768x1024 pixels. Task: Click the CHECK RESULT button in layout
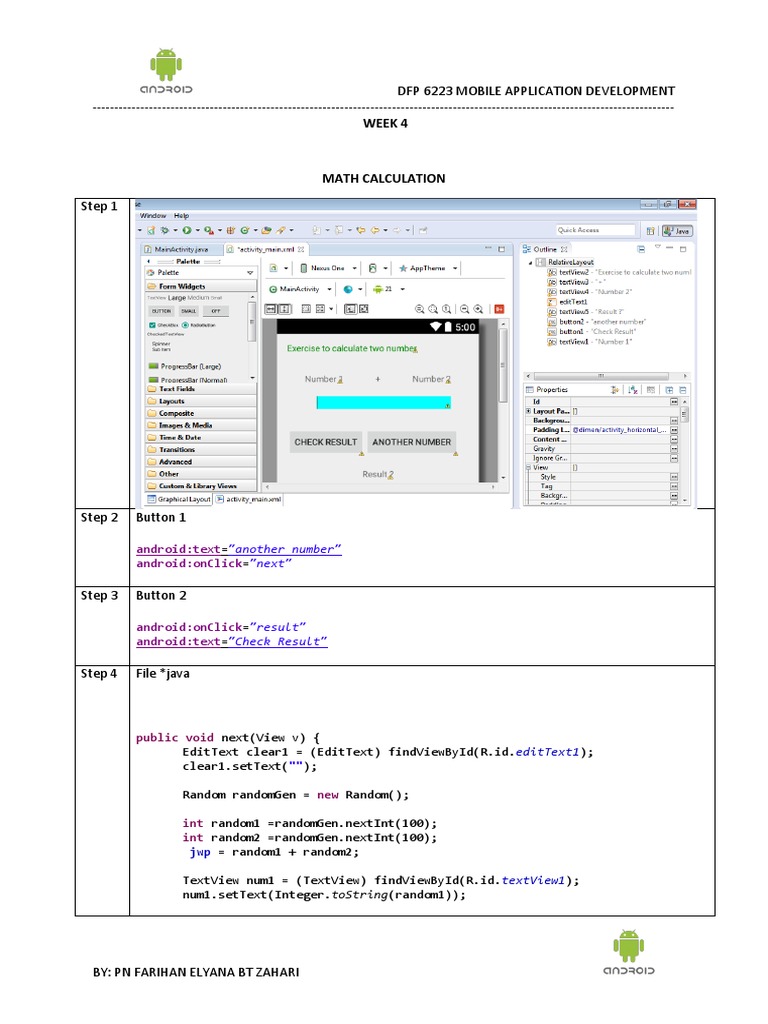325,442
